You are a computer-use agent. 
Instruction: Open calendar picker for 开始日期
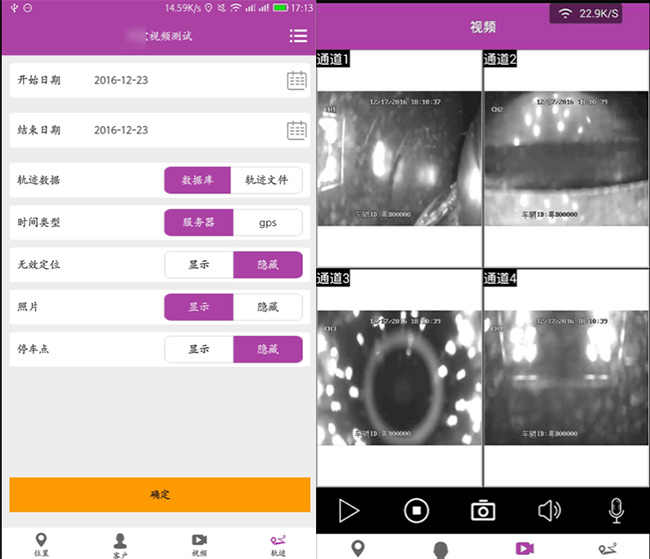(x=296, y=80)
